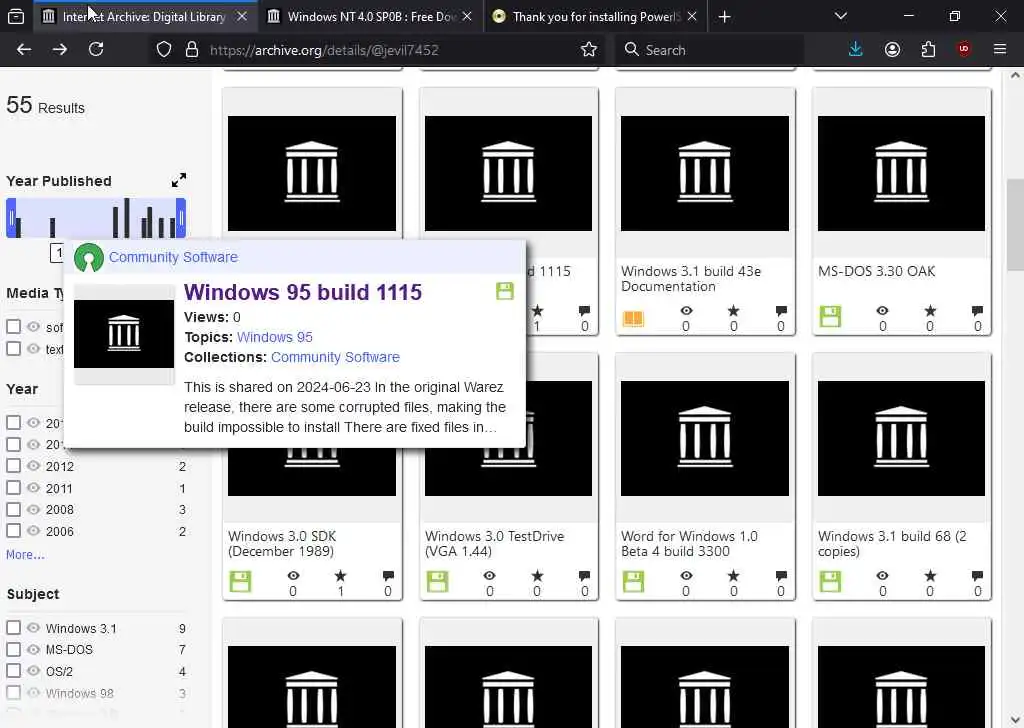View site security padlock info

tap(191, 50)
